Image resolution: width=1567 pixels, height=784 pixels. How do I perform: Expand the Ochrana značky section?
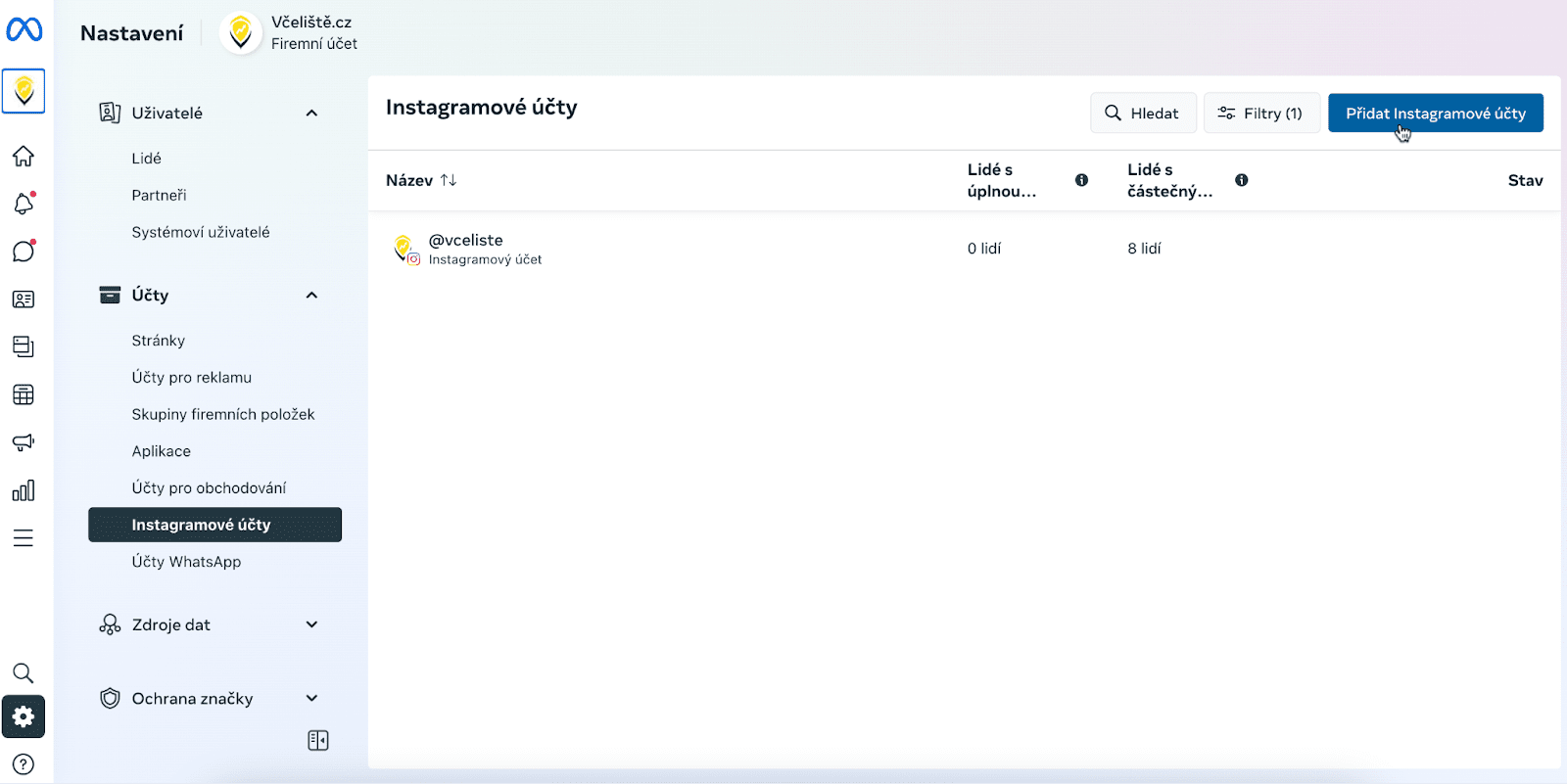311,698
